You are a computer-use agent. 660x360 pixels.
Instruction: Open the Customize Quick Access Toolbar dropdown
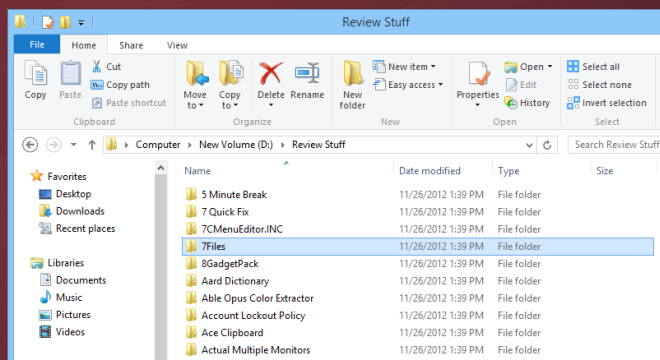[81, 23]
